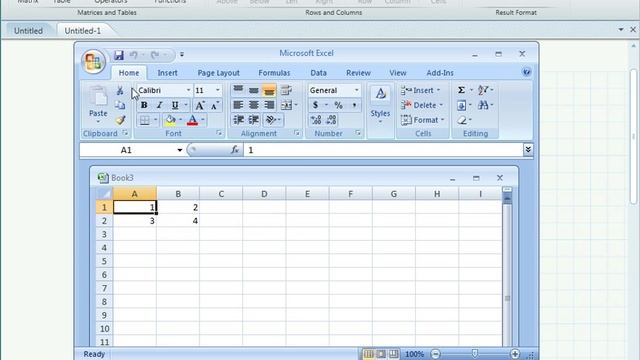The height and width of the screenshot is (360, 640).
Task: Paste clipboard contents
Action: (x=98, y=104)
